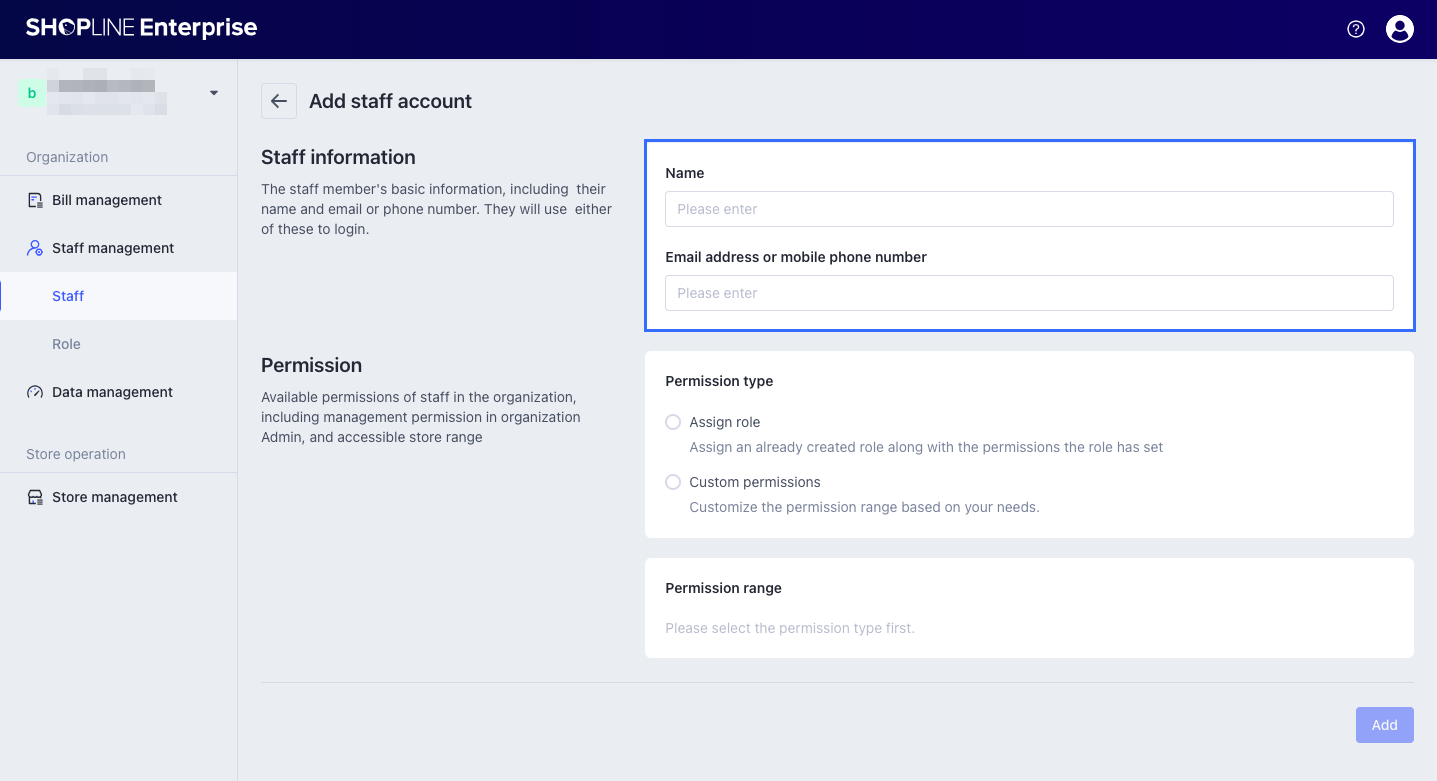
Task: Click the 'Add staff account' page title
Action: point(390,101)
